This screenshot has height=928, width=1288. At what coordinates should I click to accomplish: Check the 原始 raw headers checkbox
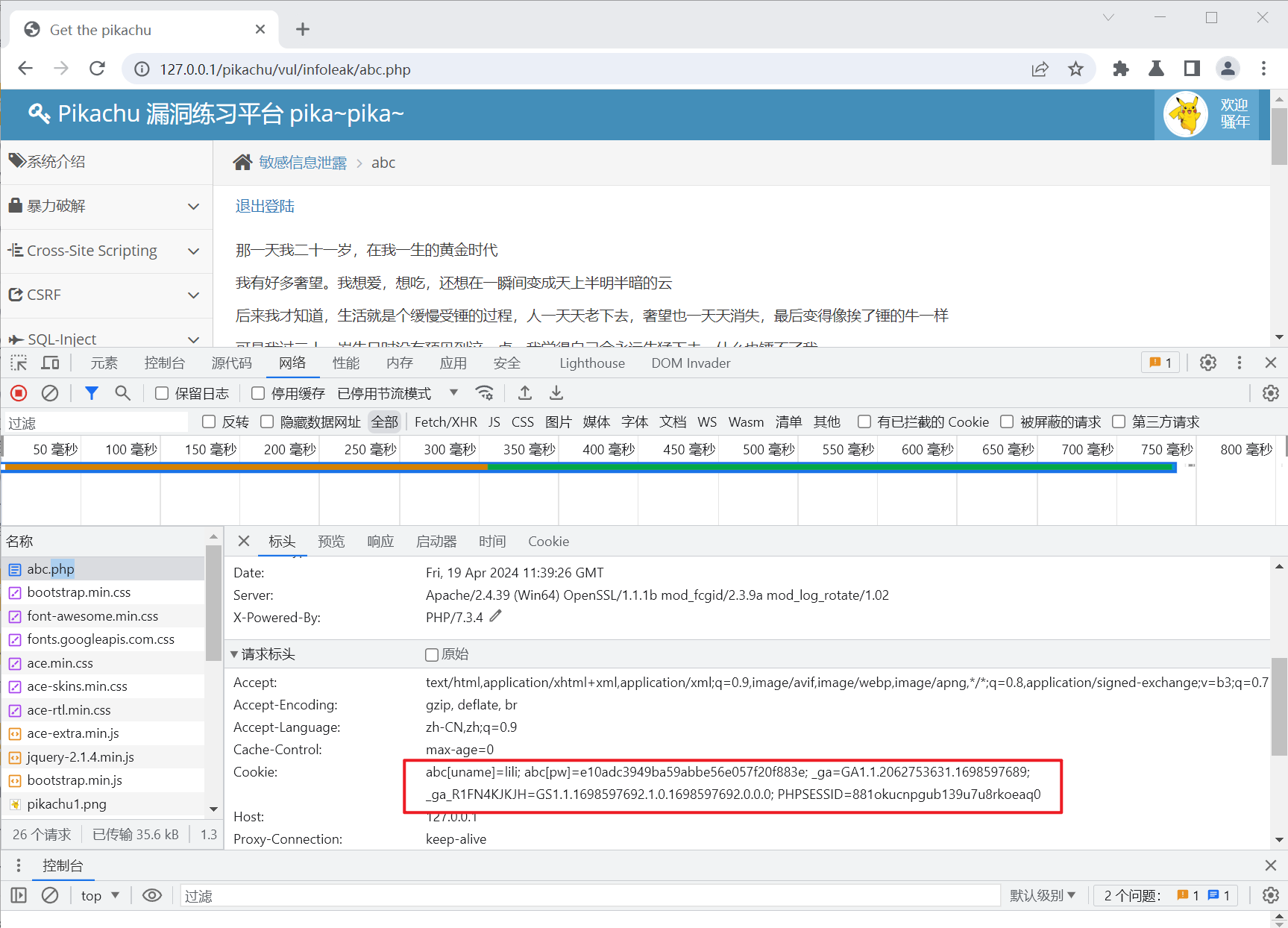point(431,655)
